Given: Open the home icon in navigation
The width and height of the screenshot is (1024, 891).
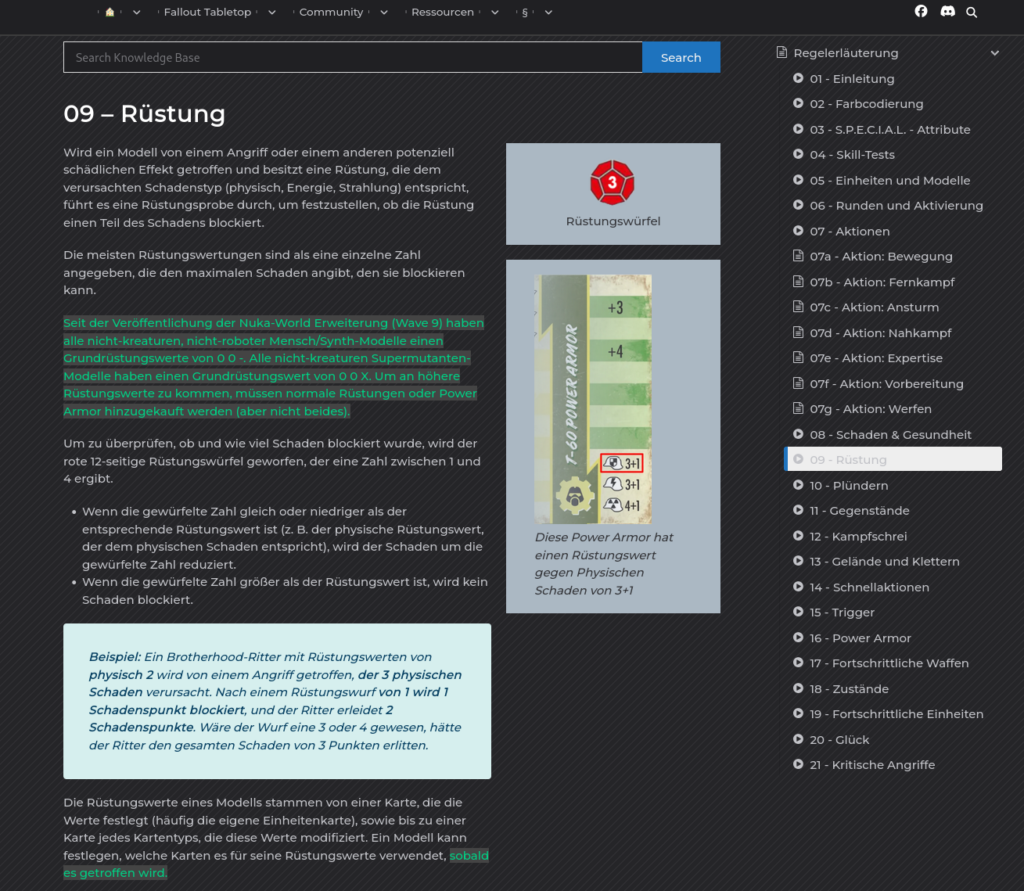Looking at the screenshot, I should pos(110,12).
